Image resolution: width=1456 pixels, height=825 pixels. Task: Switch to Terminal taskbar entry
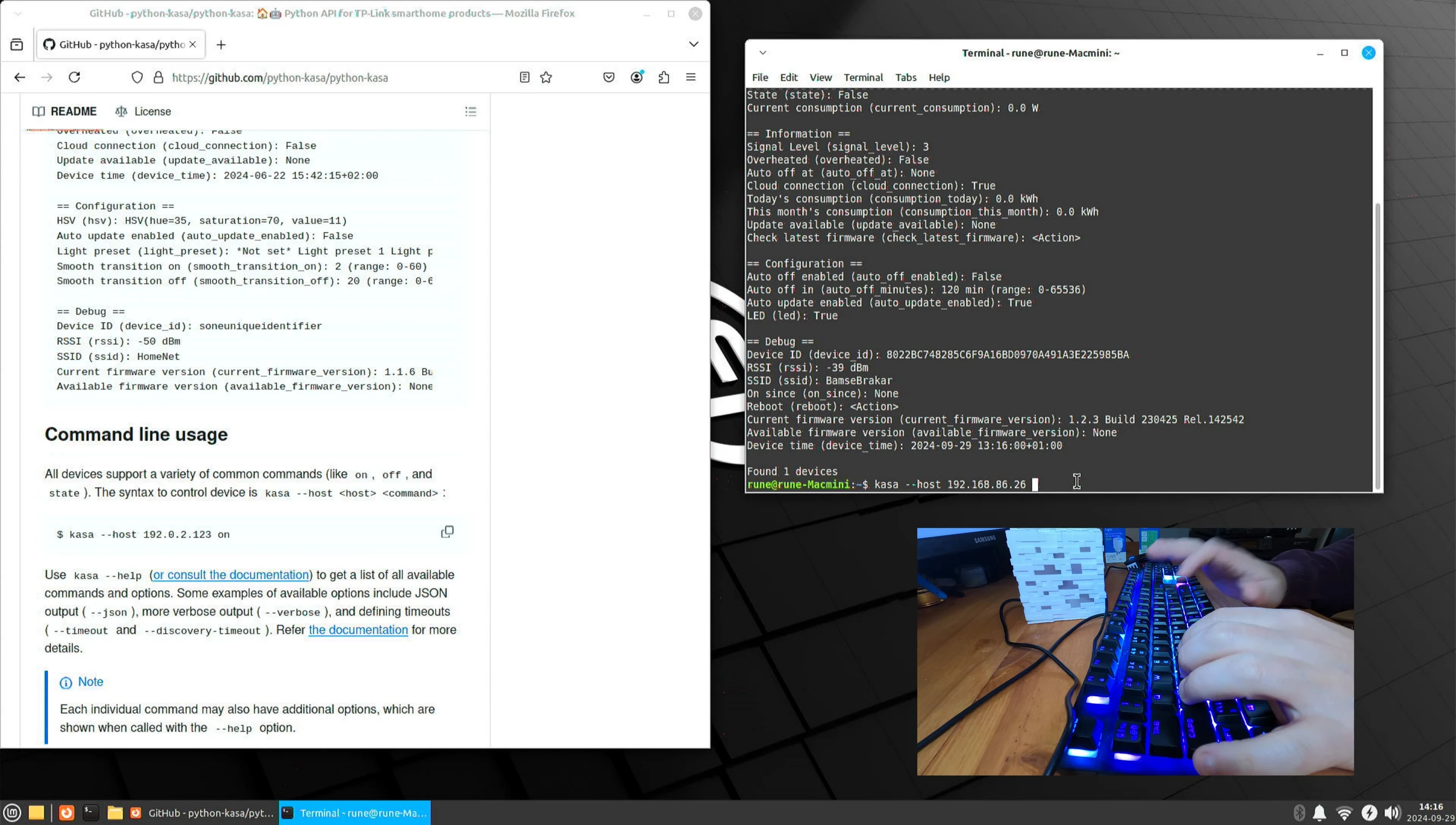(x=355, y=812)
